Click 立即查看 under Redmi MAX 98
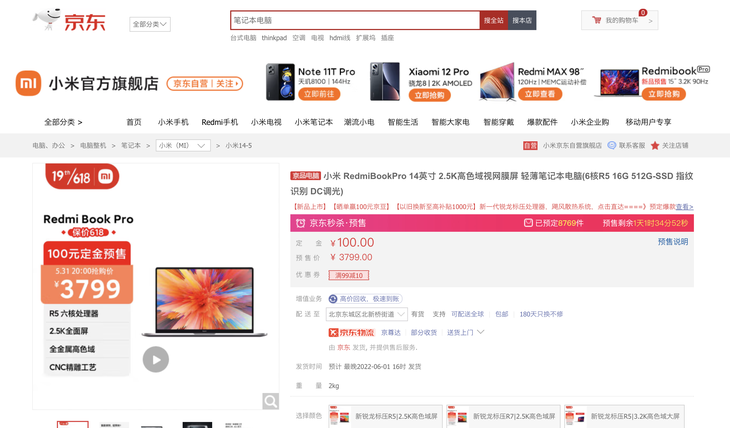The image size is (730, 428). click(x=540, y=94)
